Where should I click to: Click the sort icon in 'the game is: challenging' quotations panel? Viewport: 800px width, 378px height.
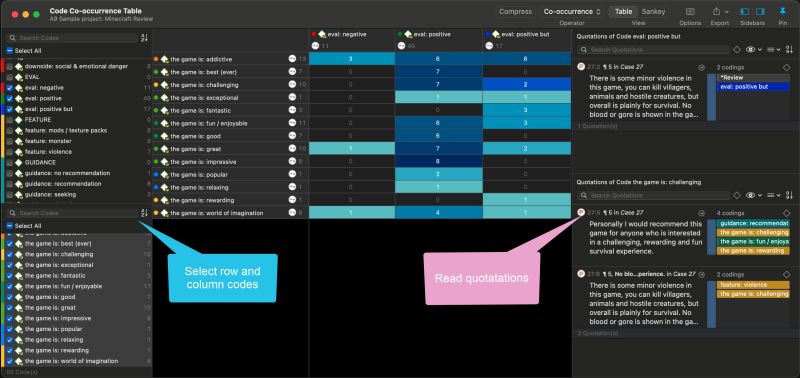click(x=789, y=195)
